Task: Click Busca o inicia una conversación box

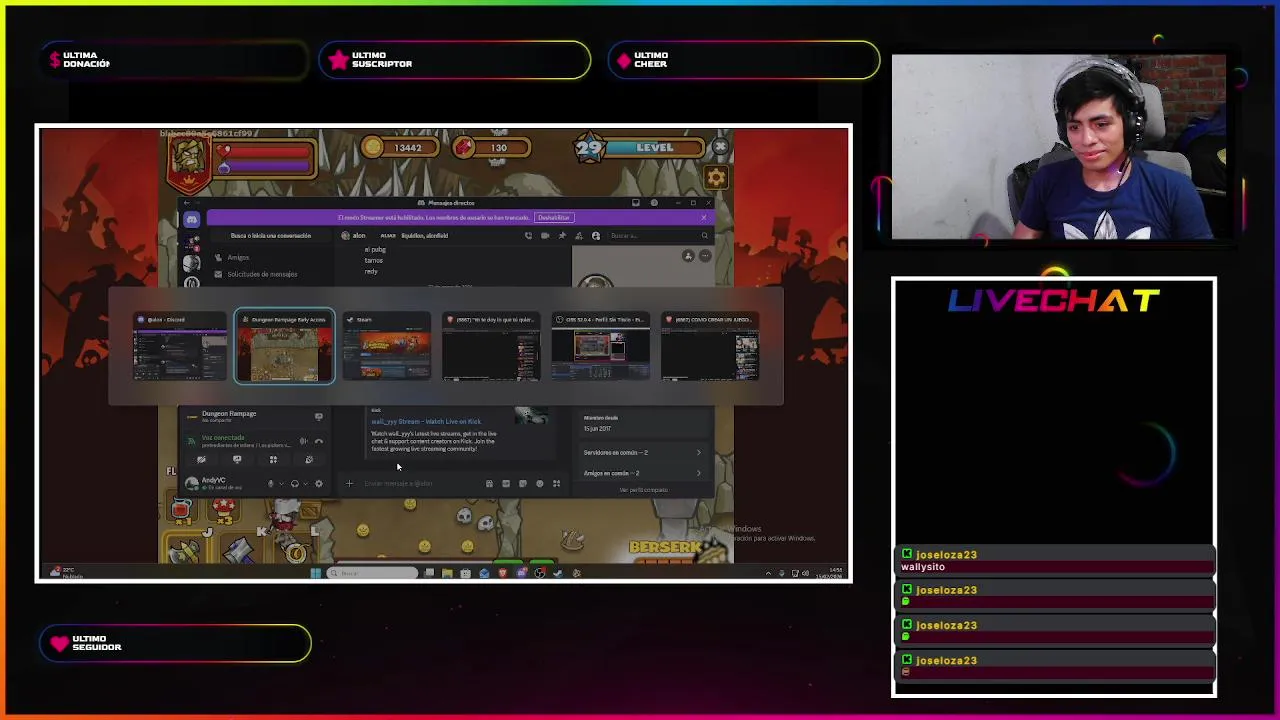Action: pos(271,236)
